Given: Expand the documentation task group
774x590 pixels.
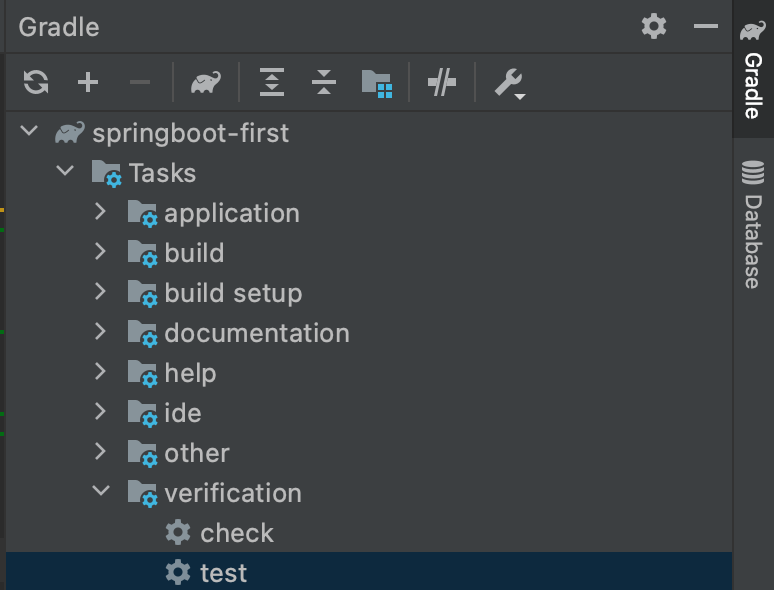Looking at the screenshot, I should coord(100,331).
